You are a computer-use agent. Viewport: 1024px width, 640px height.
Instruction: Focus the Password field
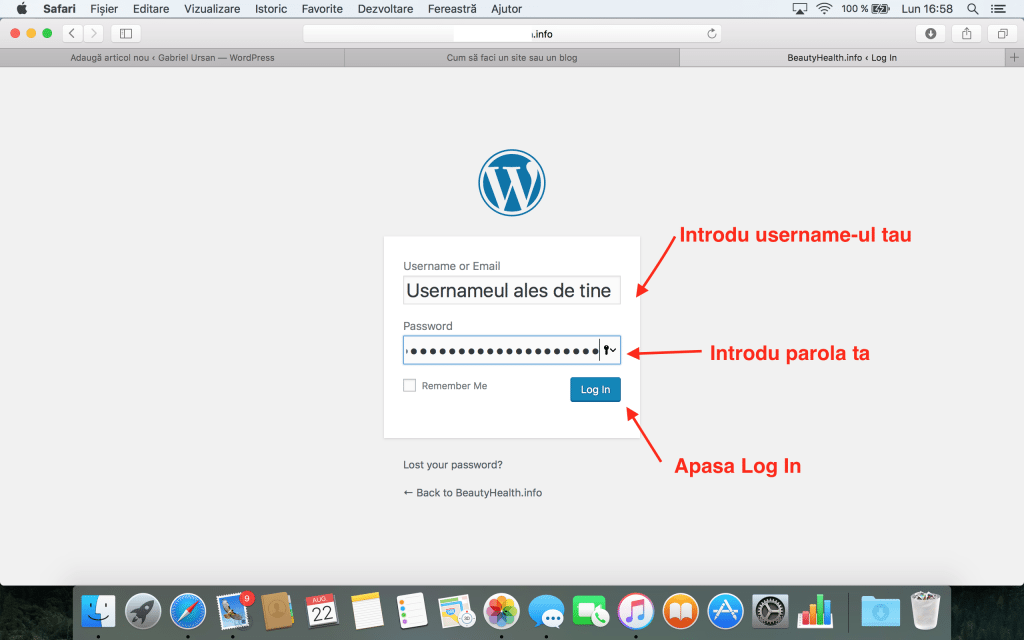(511, 350)
